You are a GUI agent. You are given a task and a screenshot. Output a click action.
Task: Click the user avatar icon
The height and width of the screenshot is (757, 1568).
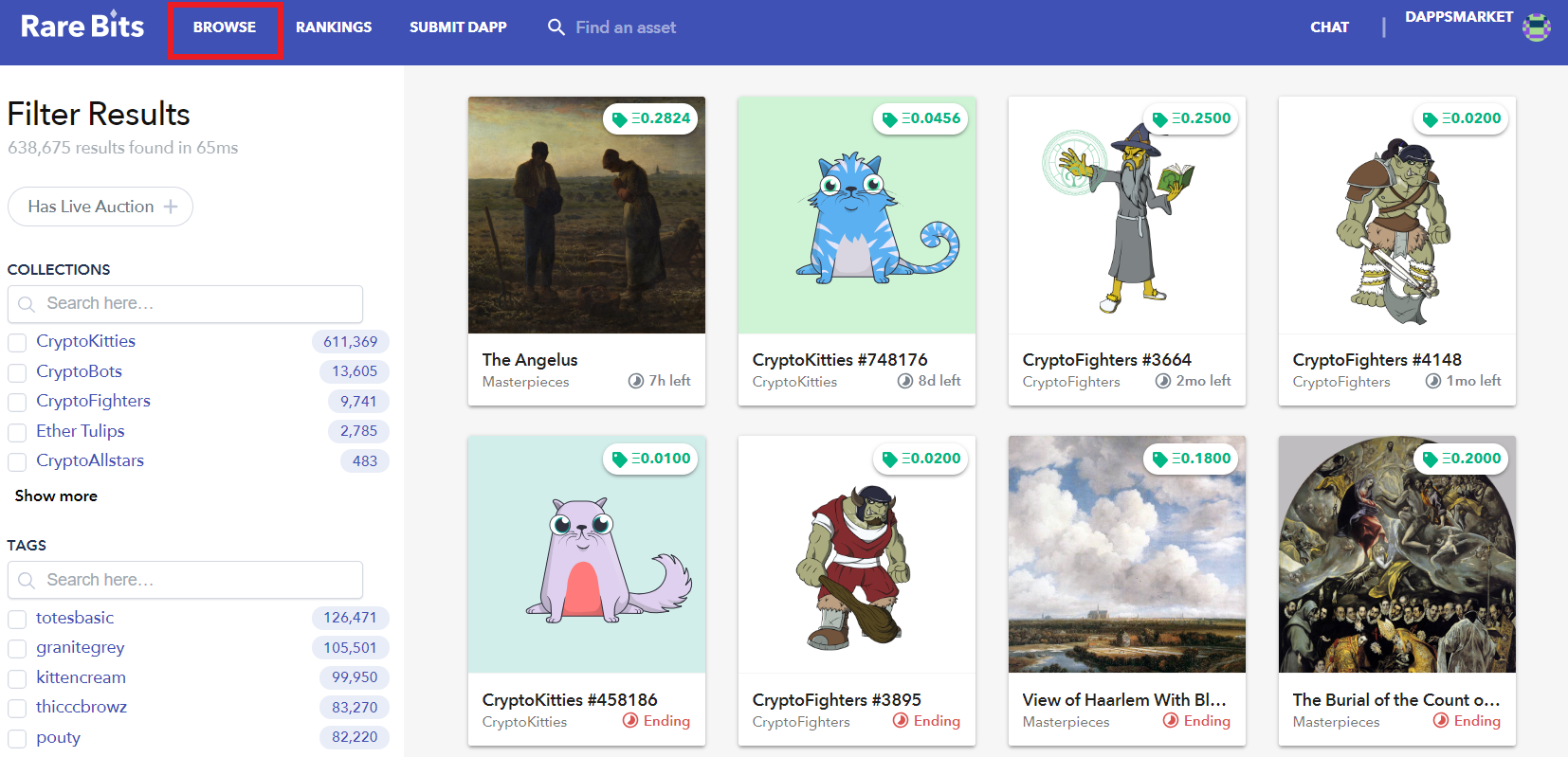click(1537, 27)
